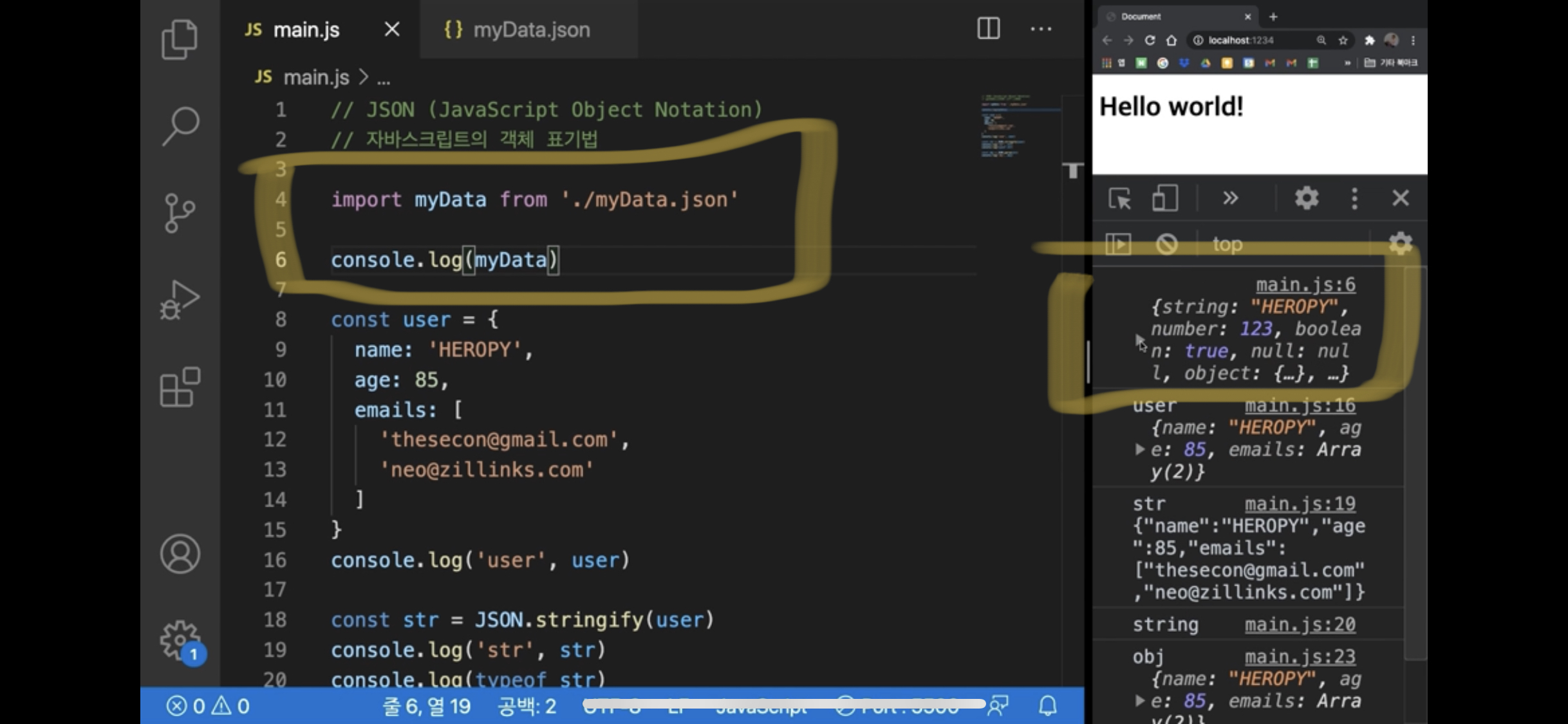The width and height of the screenshot is (1568, 724).
Task: Select the DevTools inspect element icon
Action: click(1119, 198)
